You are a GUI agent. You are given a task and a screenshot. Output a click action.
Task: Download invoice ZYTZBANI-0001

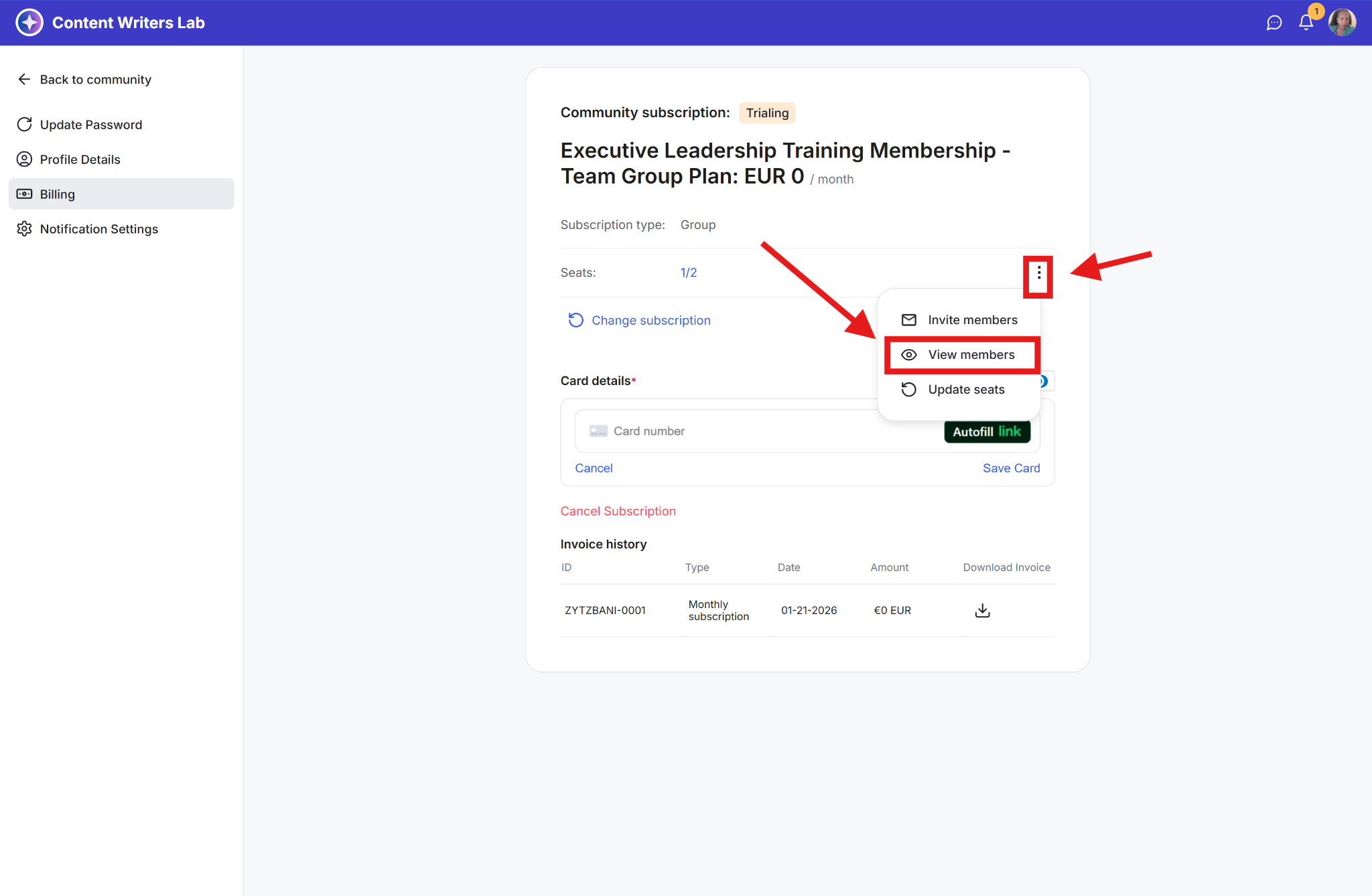982,610
